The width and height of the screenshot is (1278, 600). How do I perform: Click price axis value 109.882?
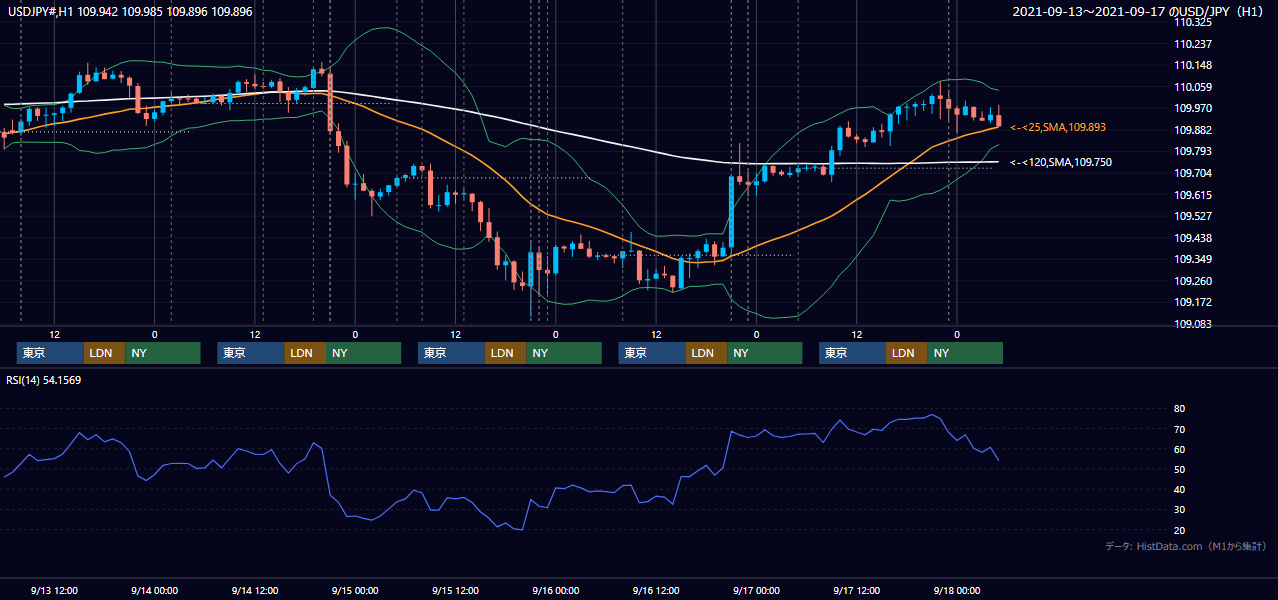tap(1193, 130)
